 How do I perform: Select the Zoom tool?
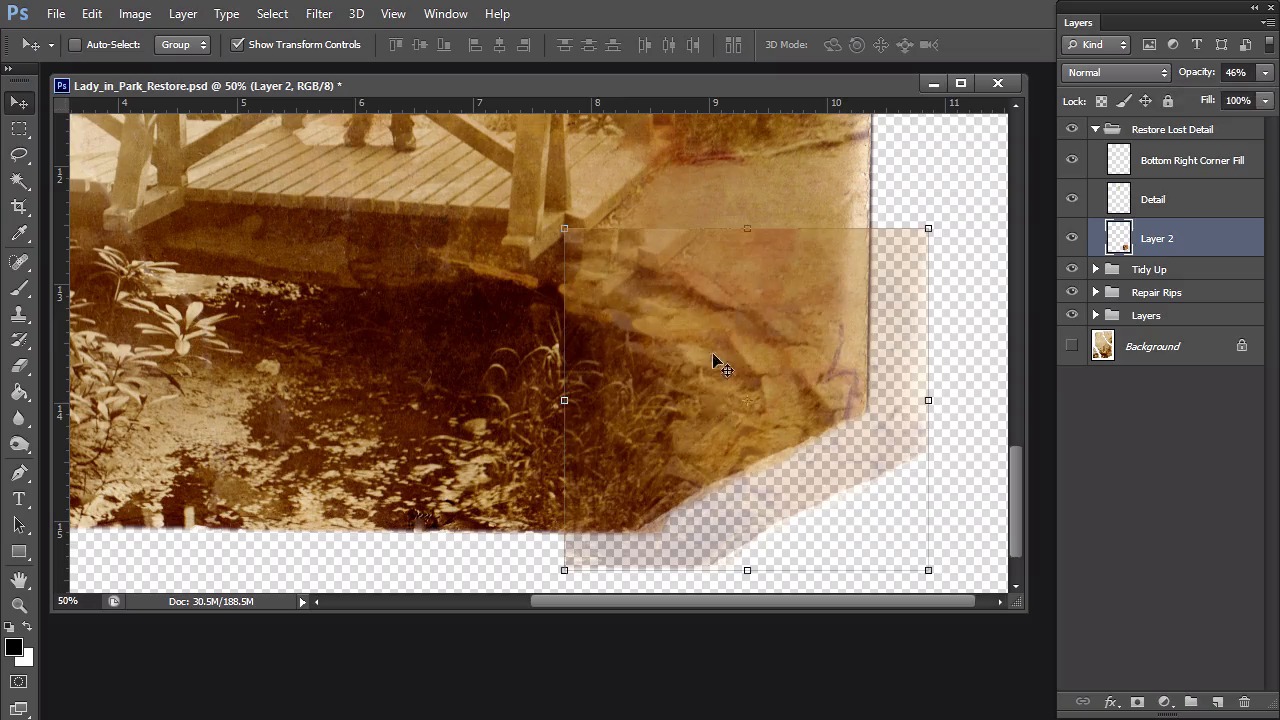pyautogui.click(x=19, y=605)
